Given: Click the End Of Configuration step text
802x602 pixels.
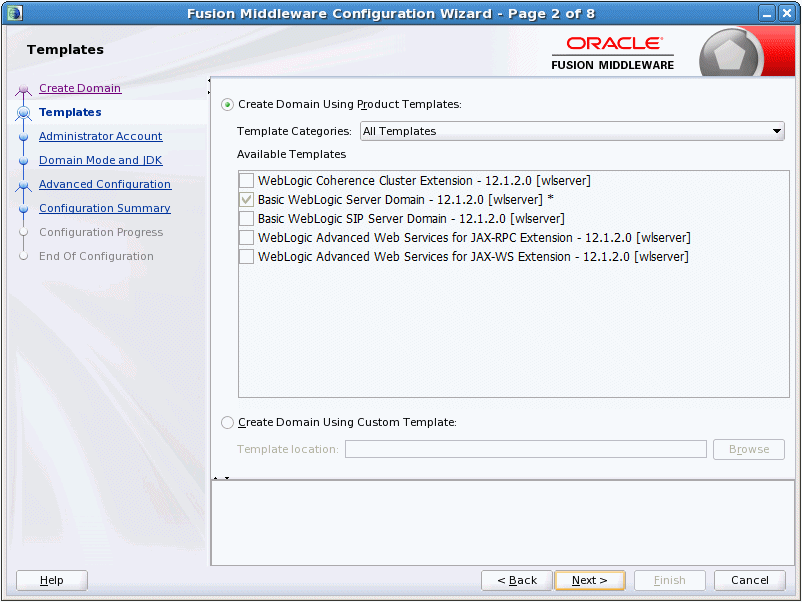Looking at the screenshot, I should point(96,256).
